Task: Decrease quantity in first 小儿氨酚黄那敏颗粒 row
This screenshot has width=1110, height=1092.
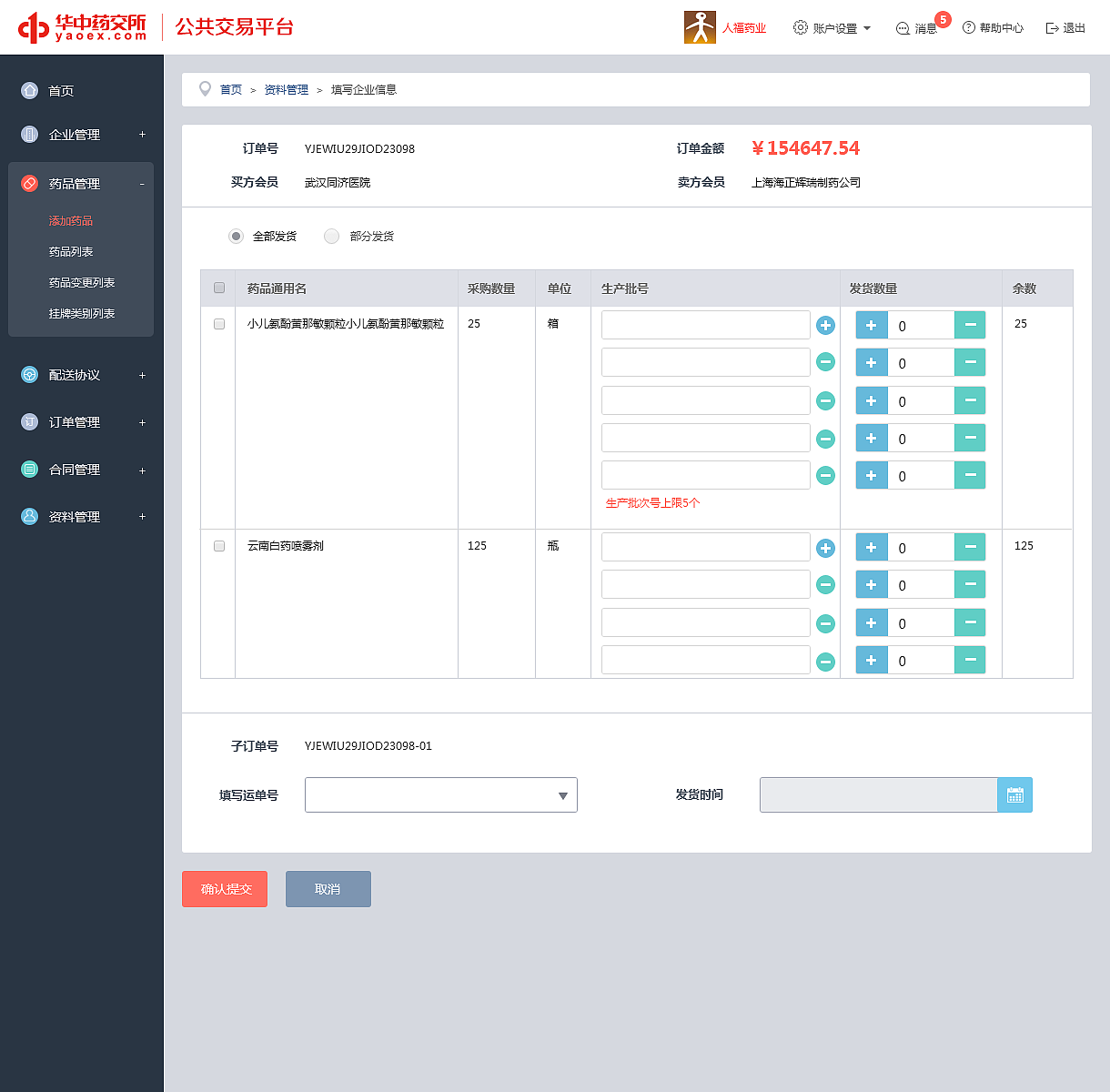Action: tap(970, 325)
